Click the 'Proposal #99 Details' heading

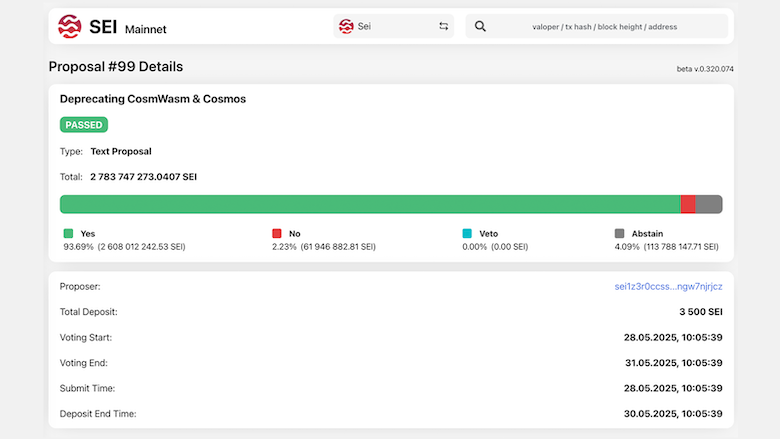click(x=116, y=67)
